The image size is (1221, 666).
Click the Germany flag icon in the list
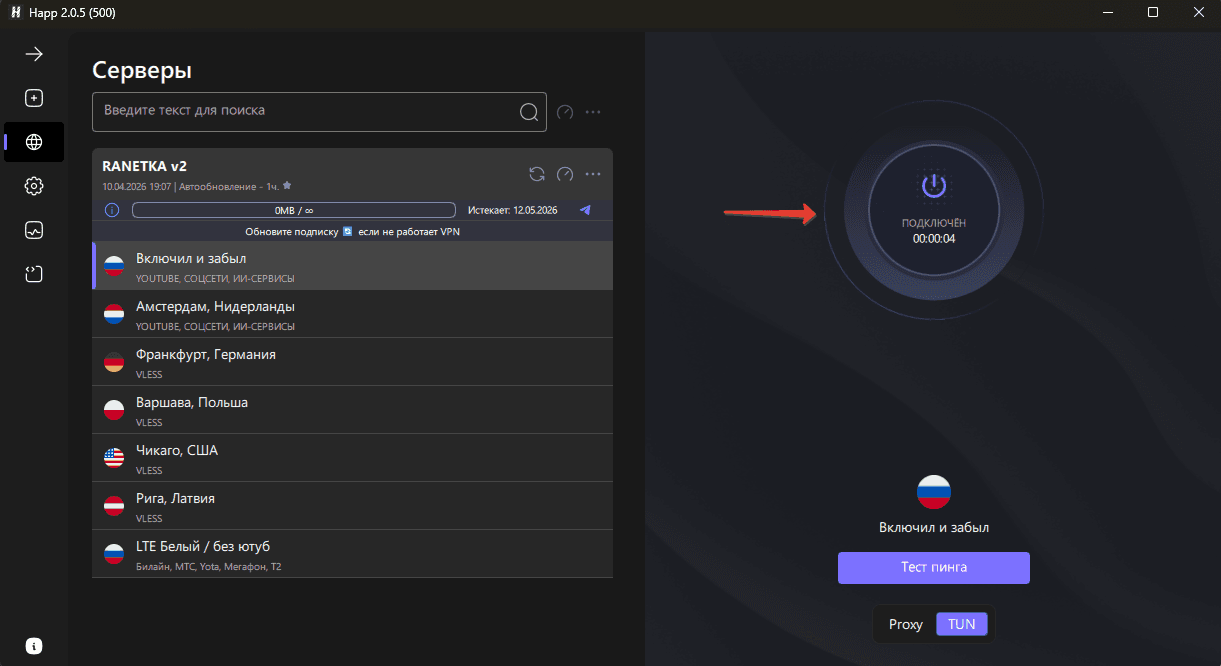point(114,362)
